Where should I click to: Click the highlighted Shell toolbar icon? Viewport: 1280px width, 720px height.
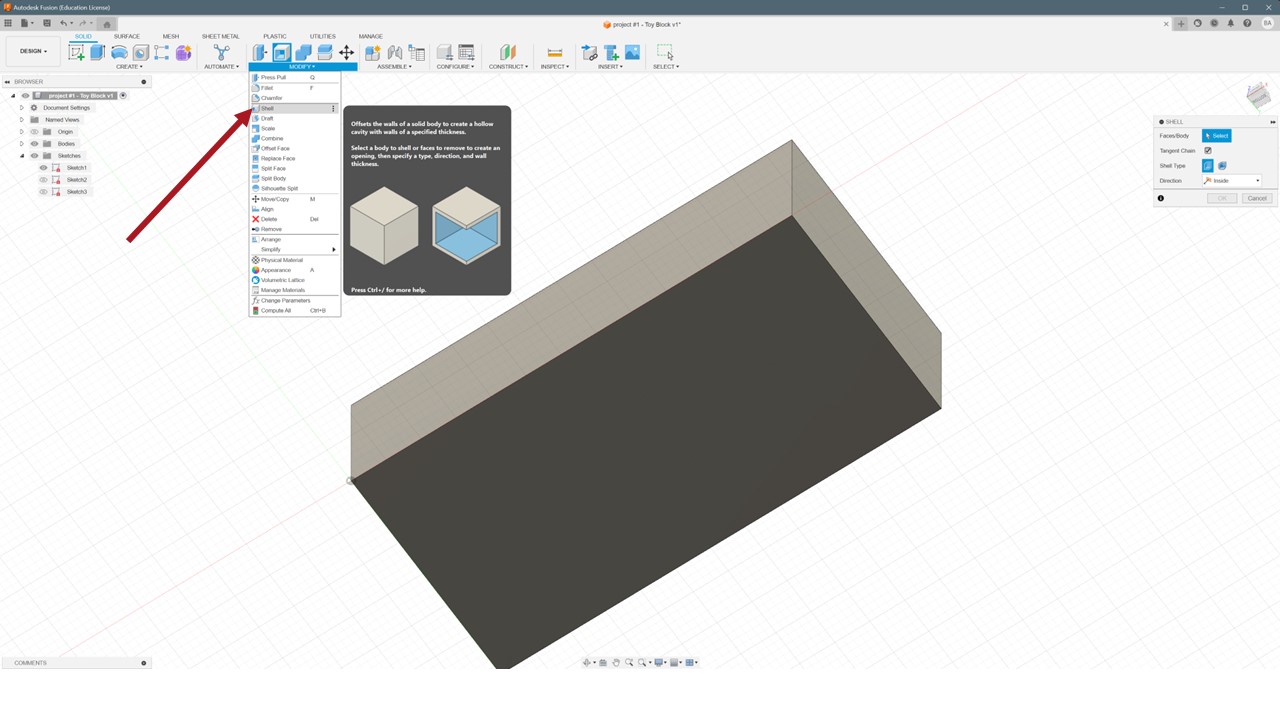[282, 52]
